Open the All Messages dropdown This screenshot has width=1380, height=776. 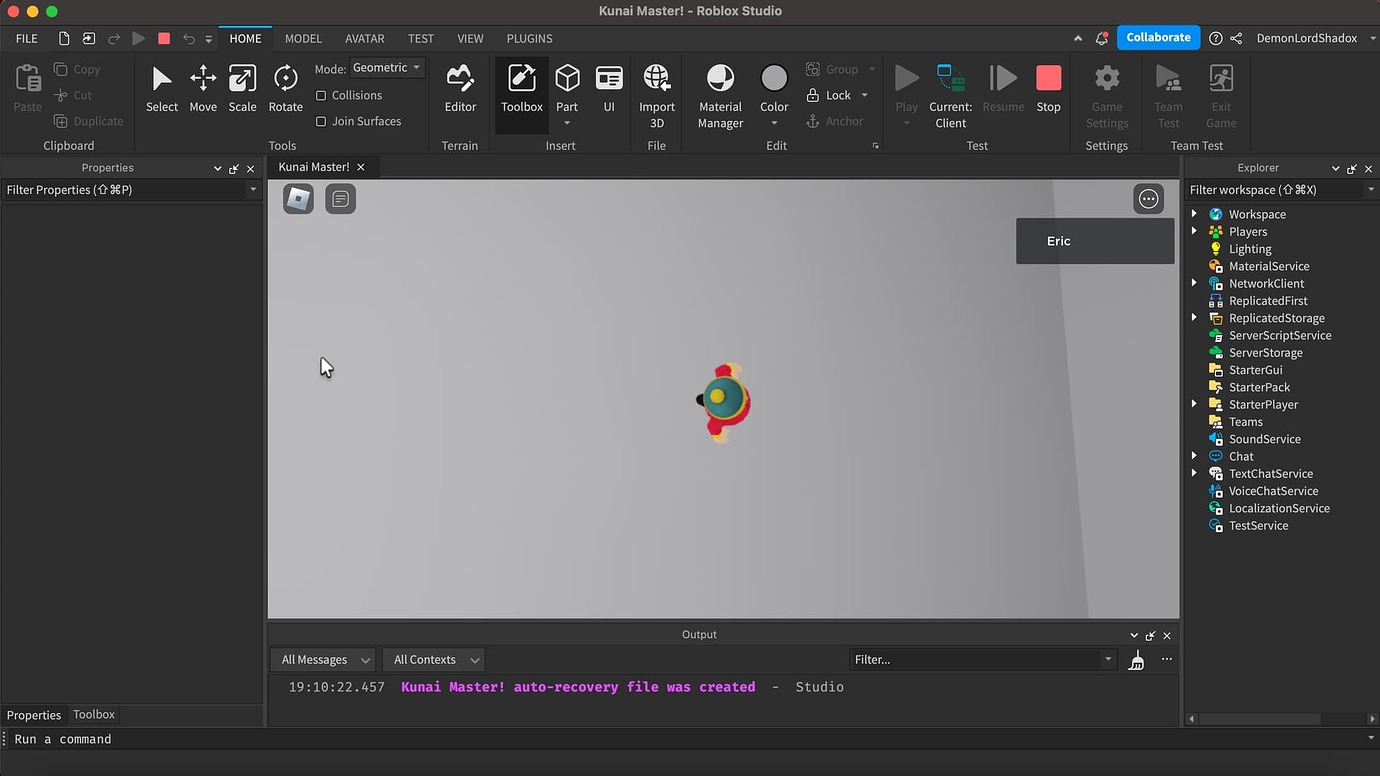pos(324,660)
